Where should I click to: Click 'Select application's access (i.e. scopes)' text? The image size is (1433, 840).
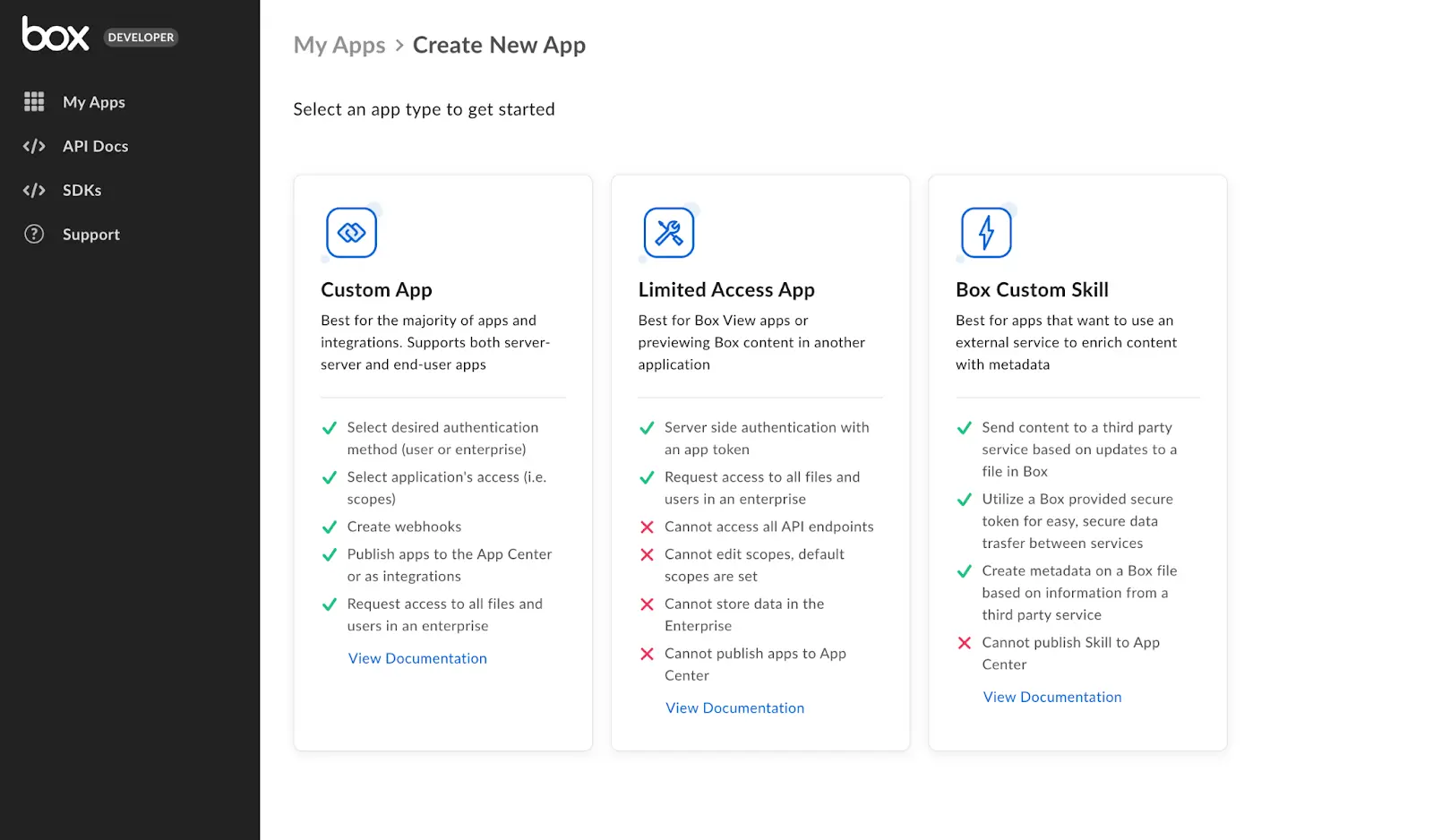point(446,488)
